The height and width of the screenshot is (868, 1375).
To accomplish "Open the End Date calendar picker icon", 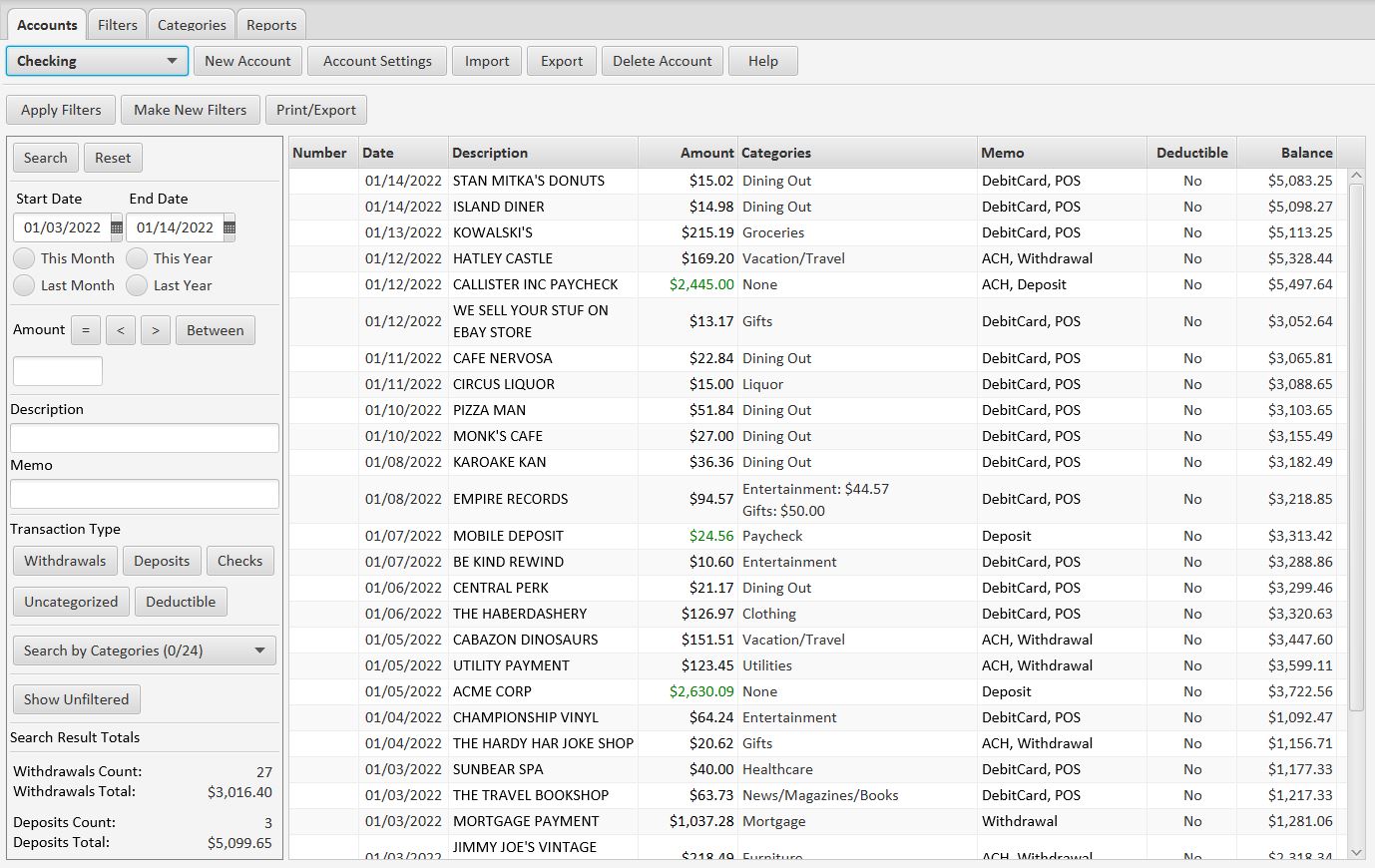I will (x=229, y=227).
